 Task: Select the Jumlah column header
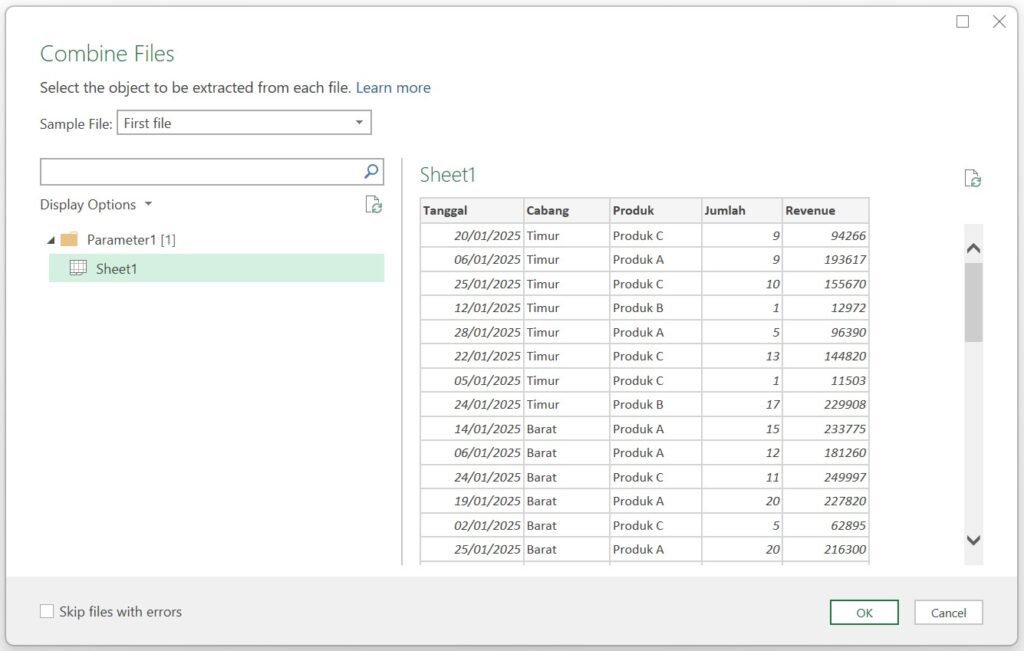click(741, 210)
